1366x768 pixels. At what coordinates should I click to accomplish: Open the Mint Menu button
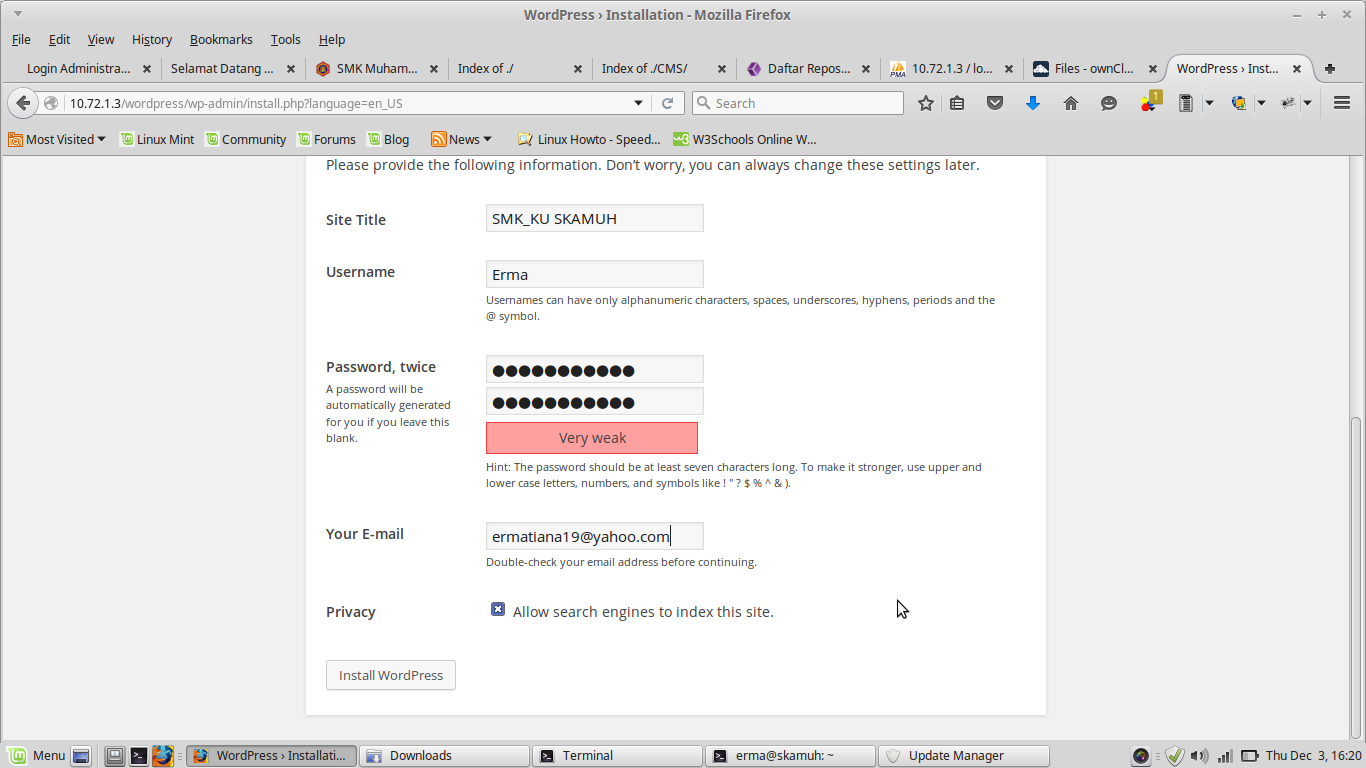click(x=37, y=756)
